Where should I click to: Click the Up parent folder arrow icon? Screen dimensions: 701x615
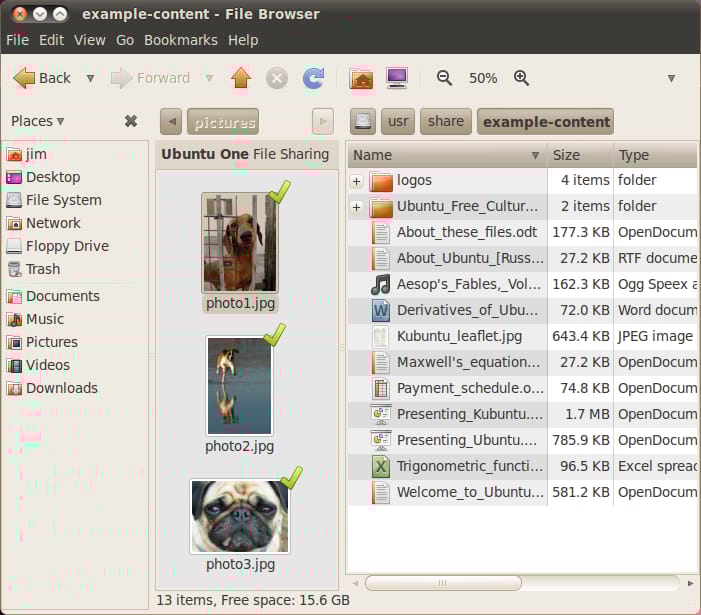[x=240, y=78]
